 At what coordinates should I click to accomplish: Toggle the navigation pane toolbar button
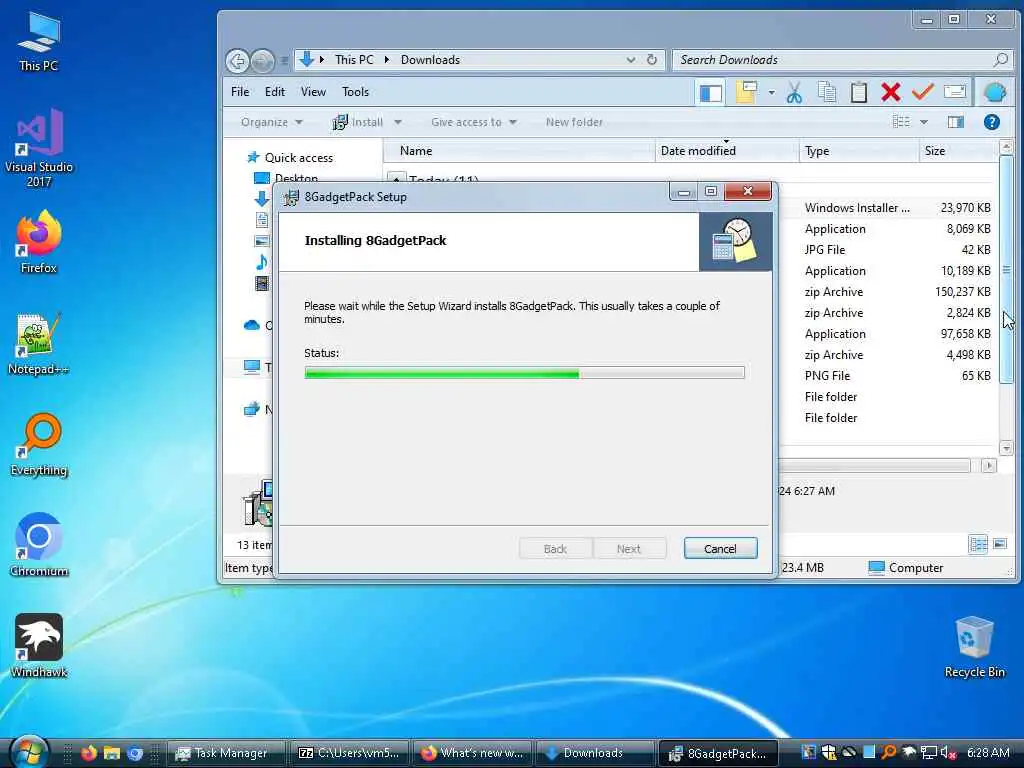click(x=711, y=93)
